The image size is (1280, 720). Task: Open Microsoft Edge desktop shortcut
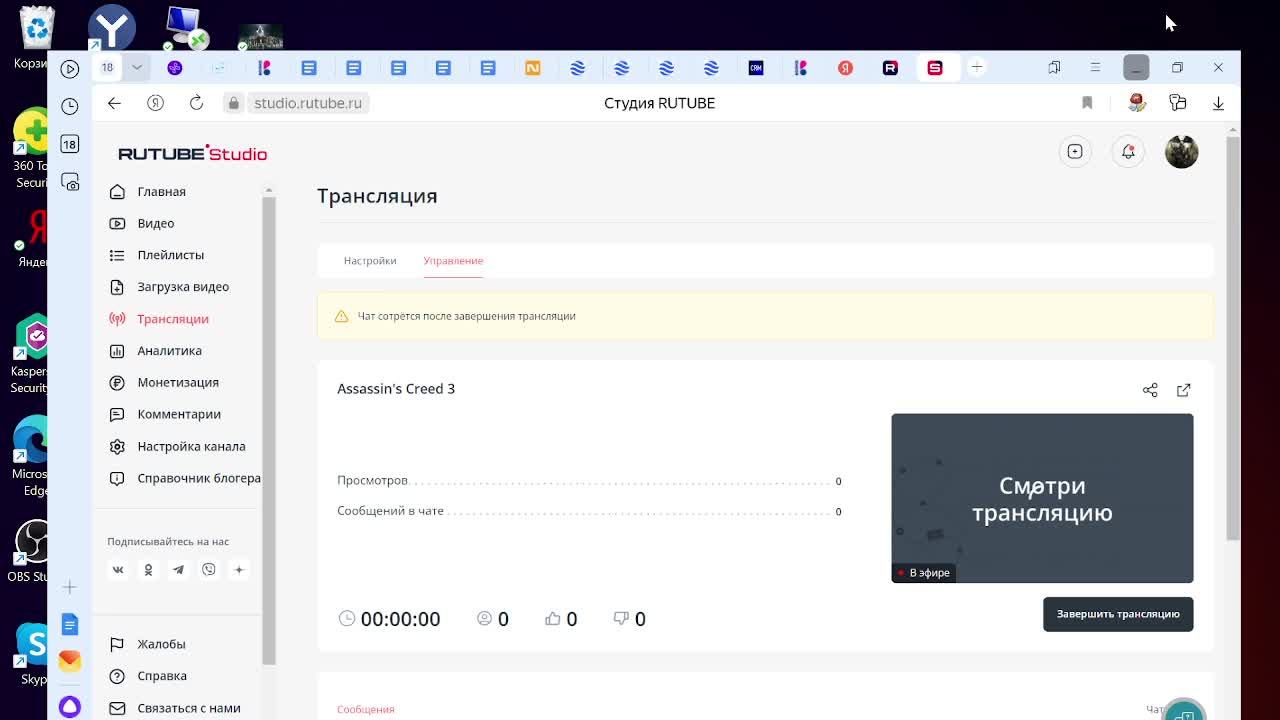(x=30, y=455)
